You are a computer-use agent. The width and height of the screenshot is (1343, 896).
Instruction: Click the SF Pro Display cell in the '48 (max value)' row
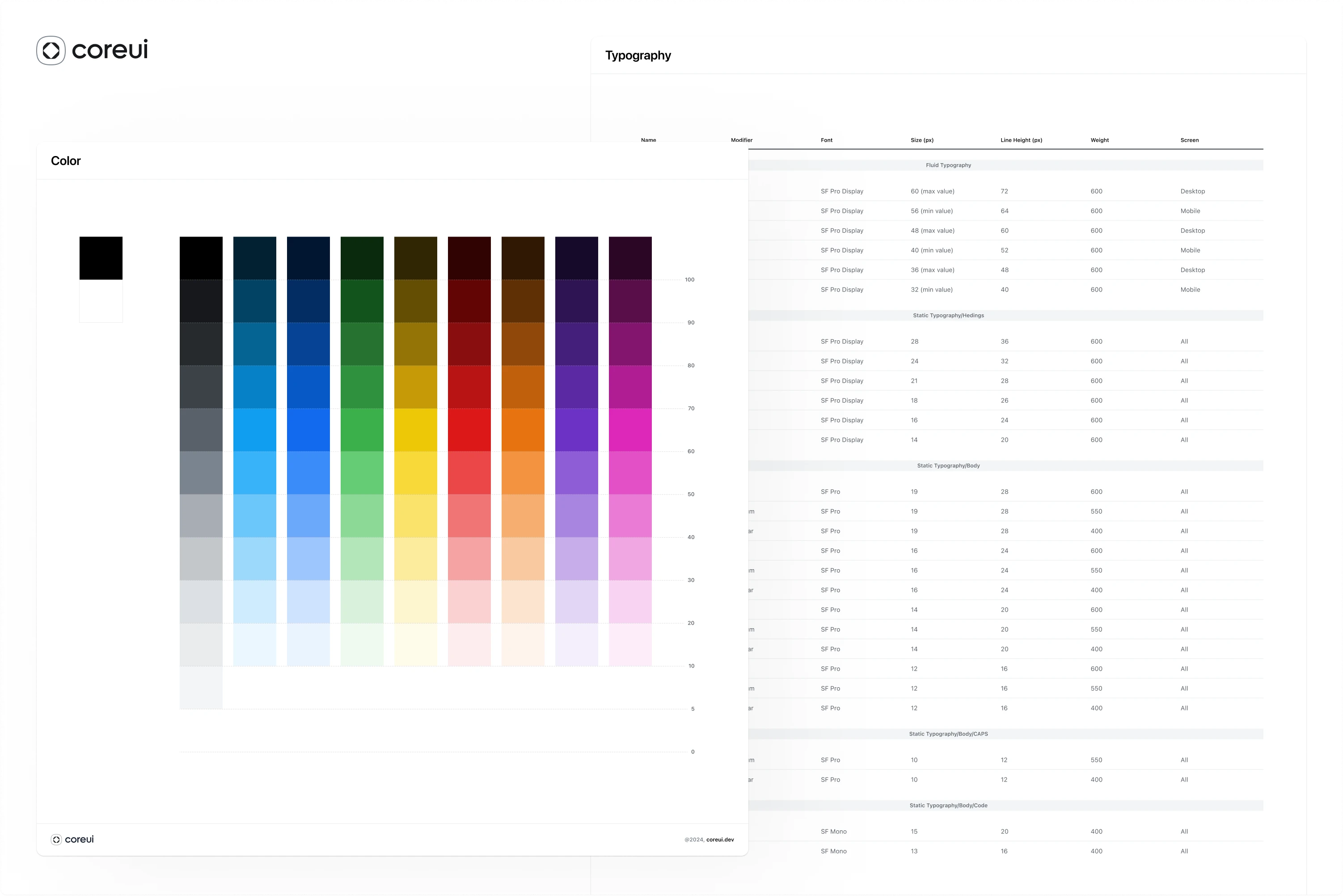(842, 231)
